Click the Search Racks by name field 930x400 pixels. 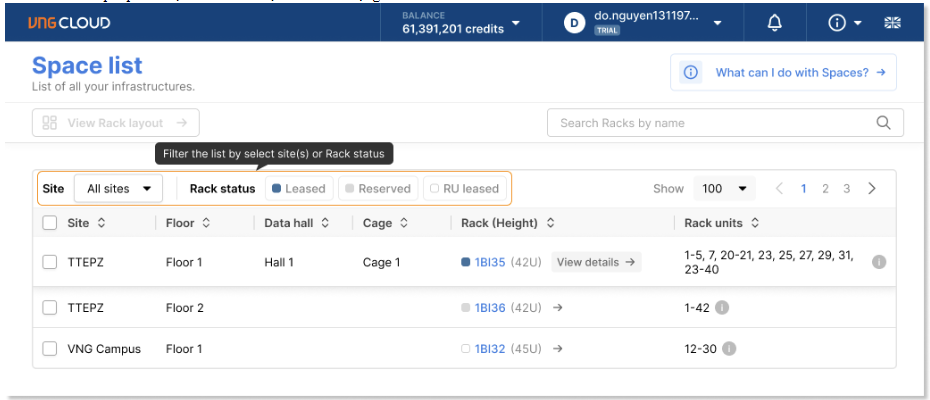(710, 123)
